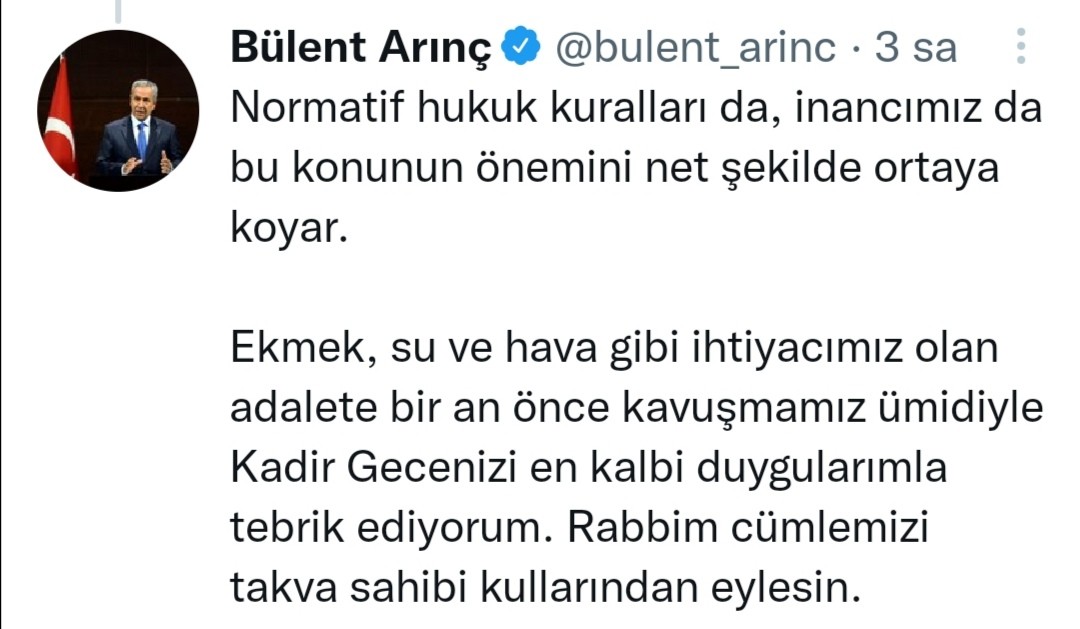Open the @bulent_arinc handle link
Viewport: 1080px width, 629px height.
click(x=695, y=47)
